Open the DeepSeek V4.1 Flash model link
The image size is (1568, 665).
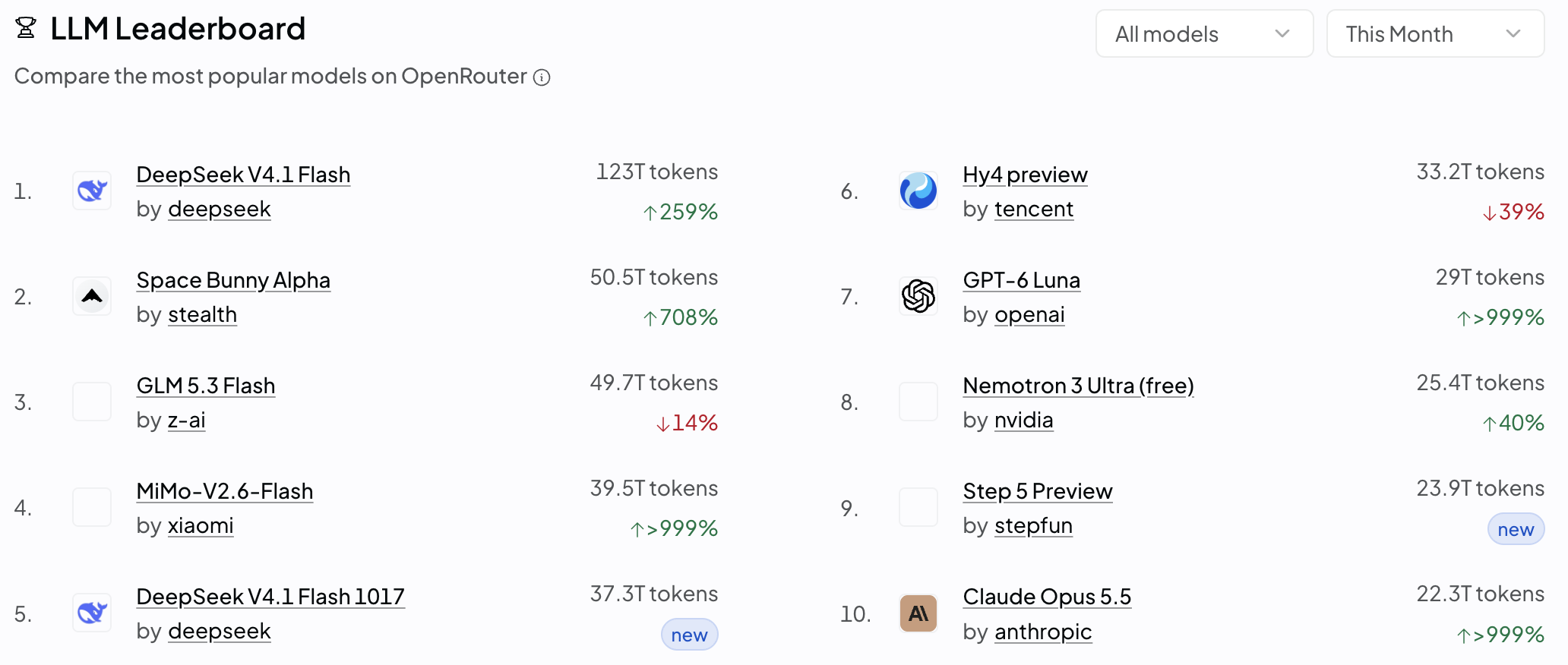(x=243, y=175)
